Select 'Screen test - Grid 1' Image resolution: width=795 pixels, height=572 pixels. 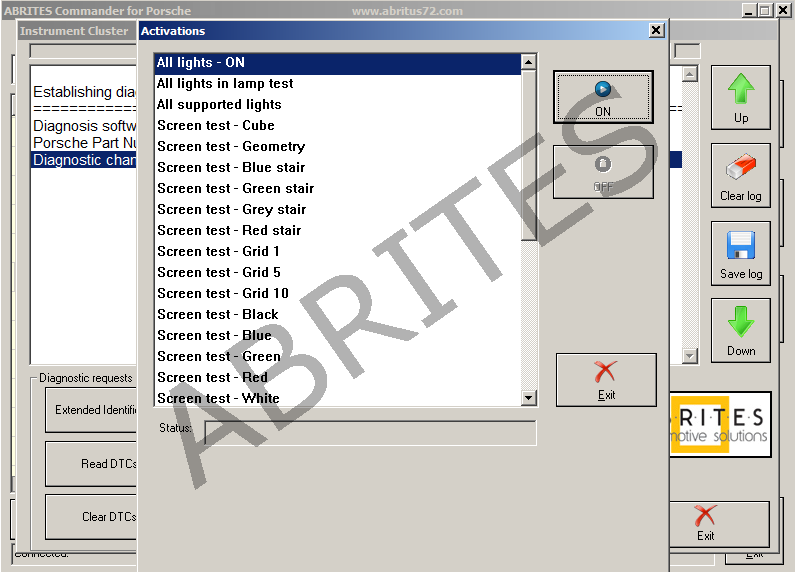[338, 252]
